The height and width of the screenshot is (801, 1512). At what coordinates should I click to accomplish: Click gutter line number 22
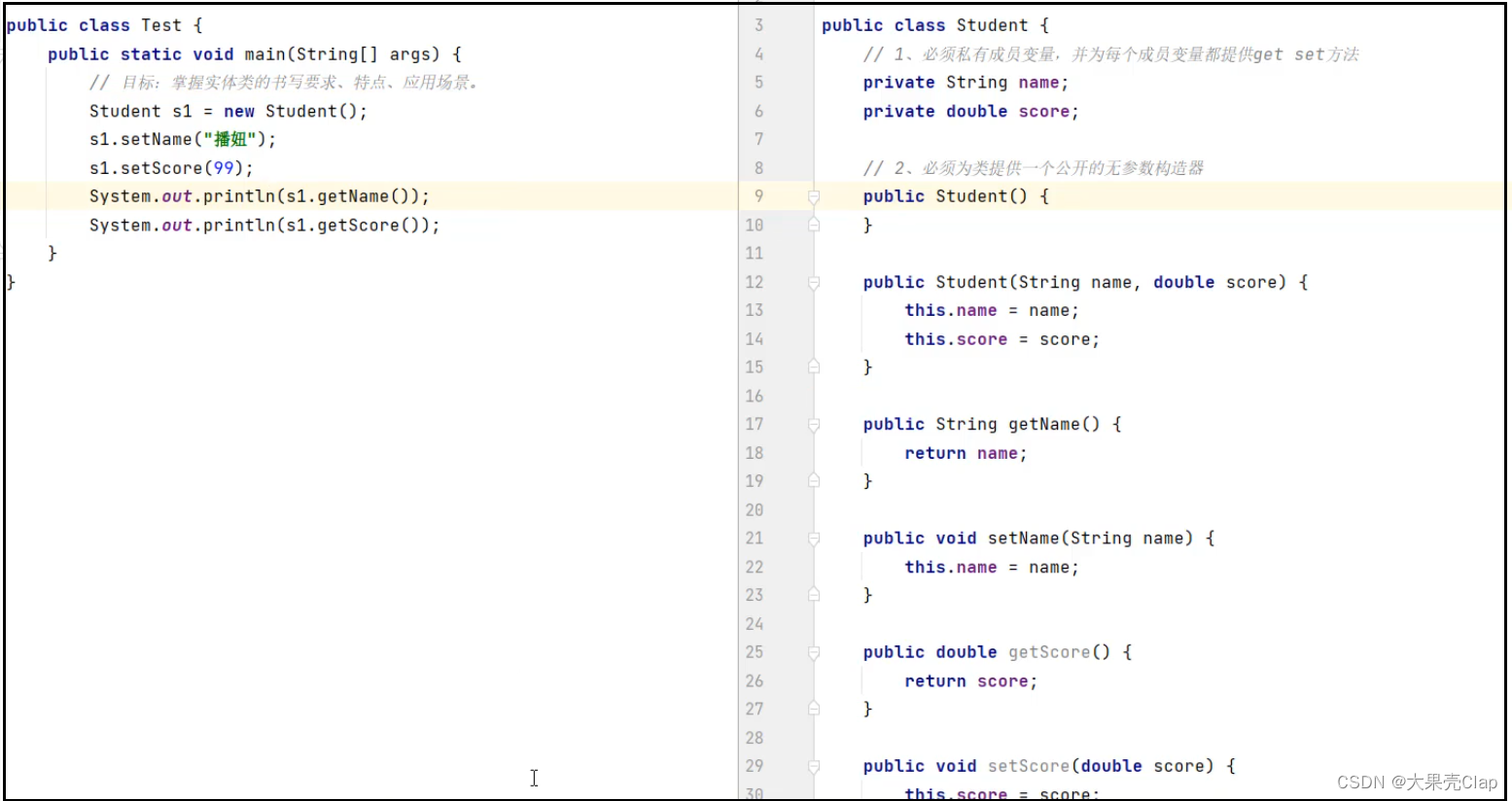(x=755, y=567)
